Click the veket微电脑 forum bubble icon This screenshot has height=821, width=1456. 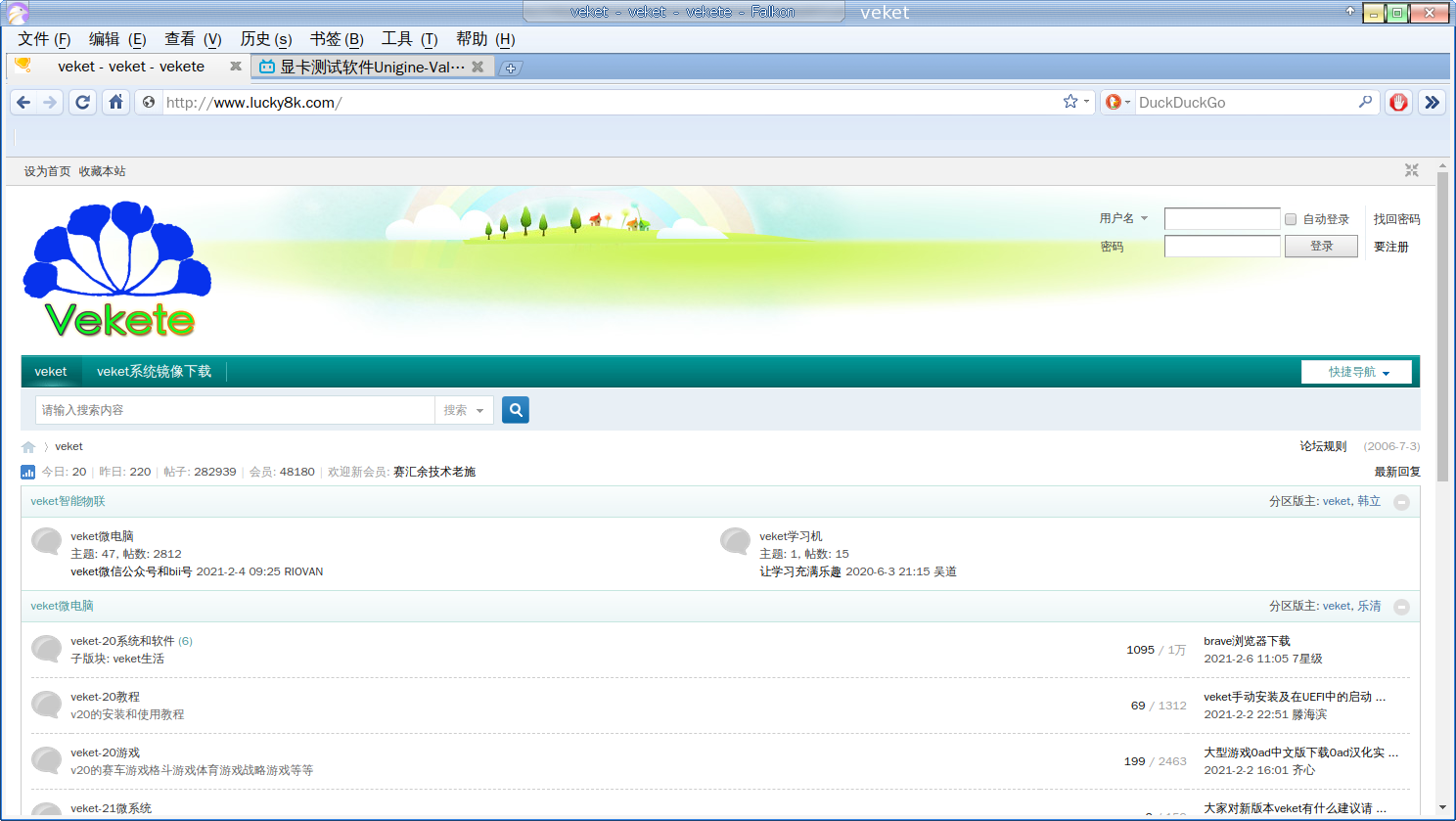(46, 541)
